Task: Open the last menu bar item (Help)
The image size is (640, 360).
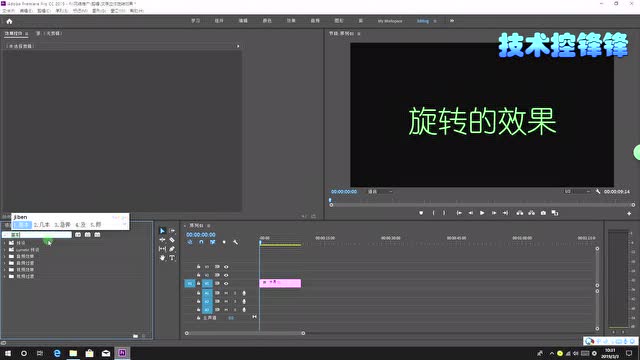Action: pos(136,11)
